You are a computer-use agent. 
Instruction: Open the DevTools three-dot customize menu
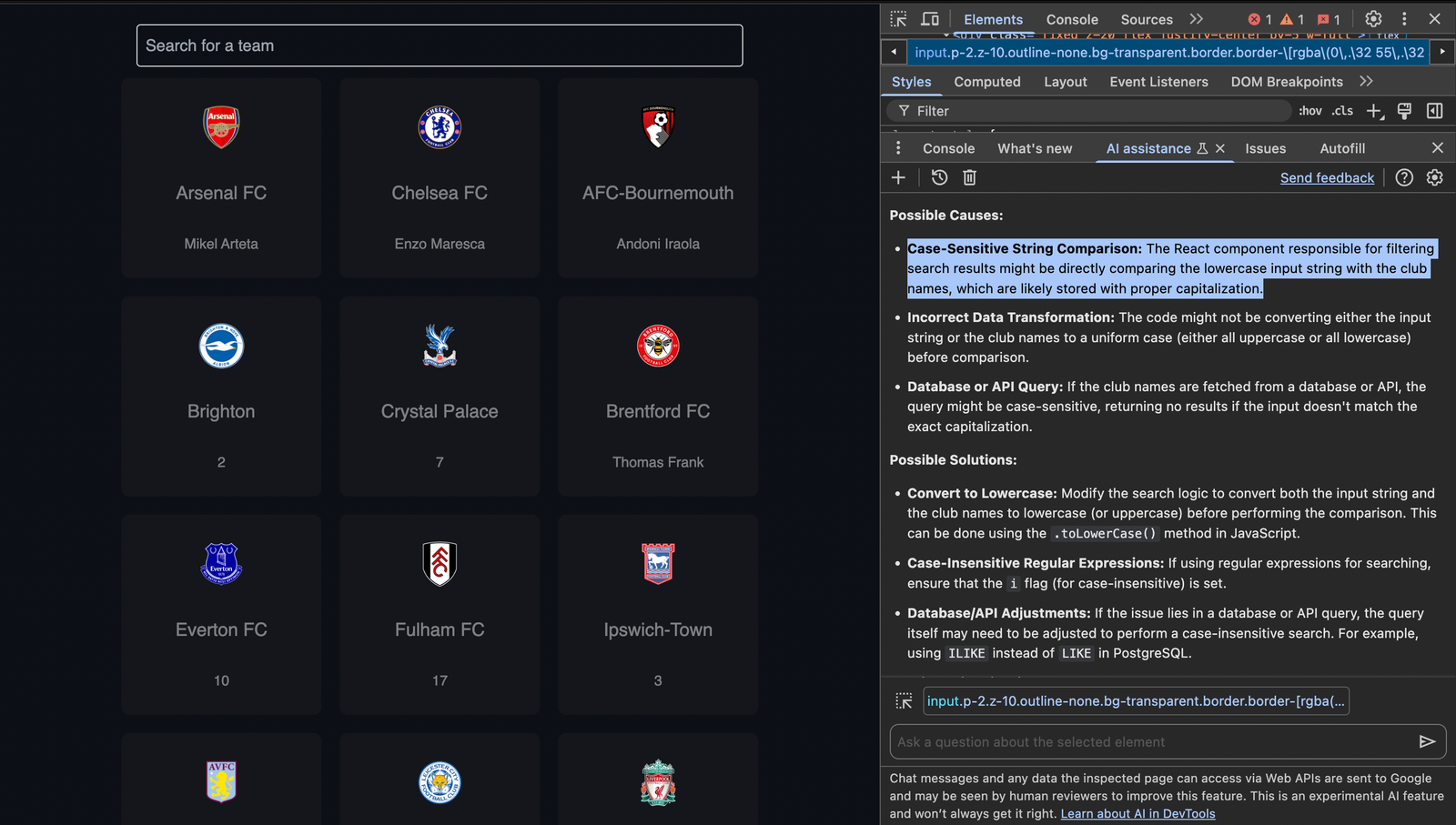tap(1404, 19)
